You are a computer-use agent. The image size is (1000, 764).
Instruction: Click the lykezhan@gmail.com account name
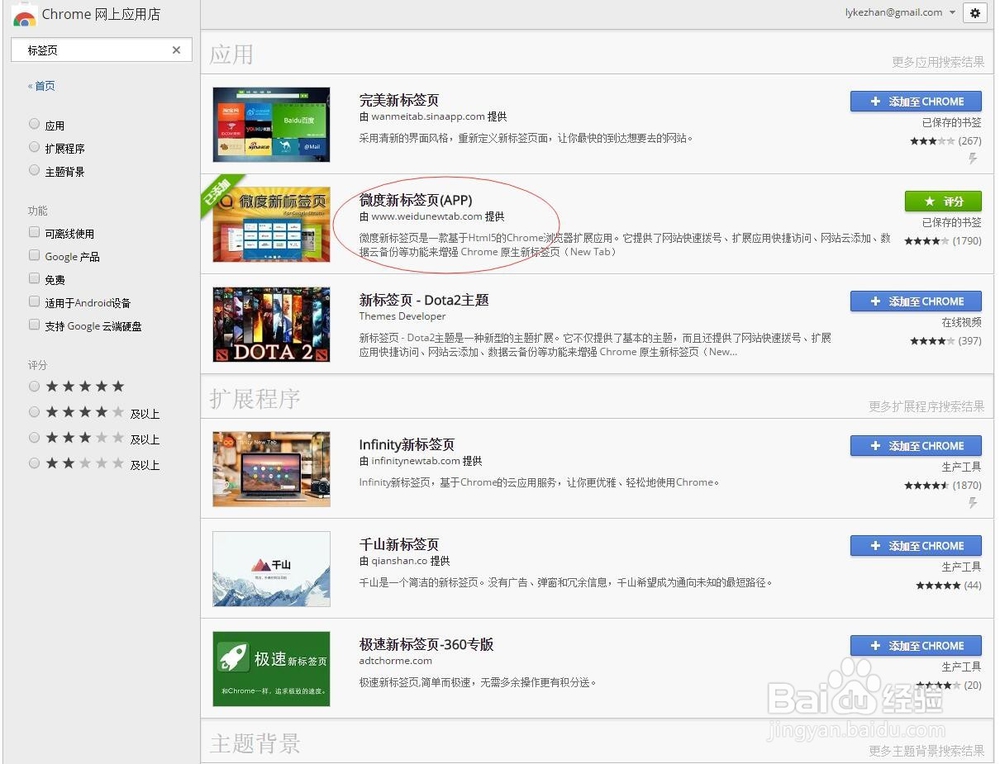(x=893, y=12)
